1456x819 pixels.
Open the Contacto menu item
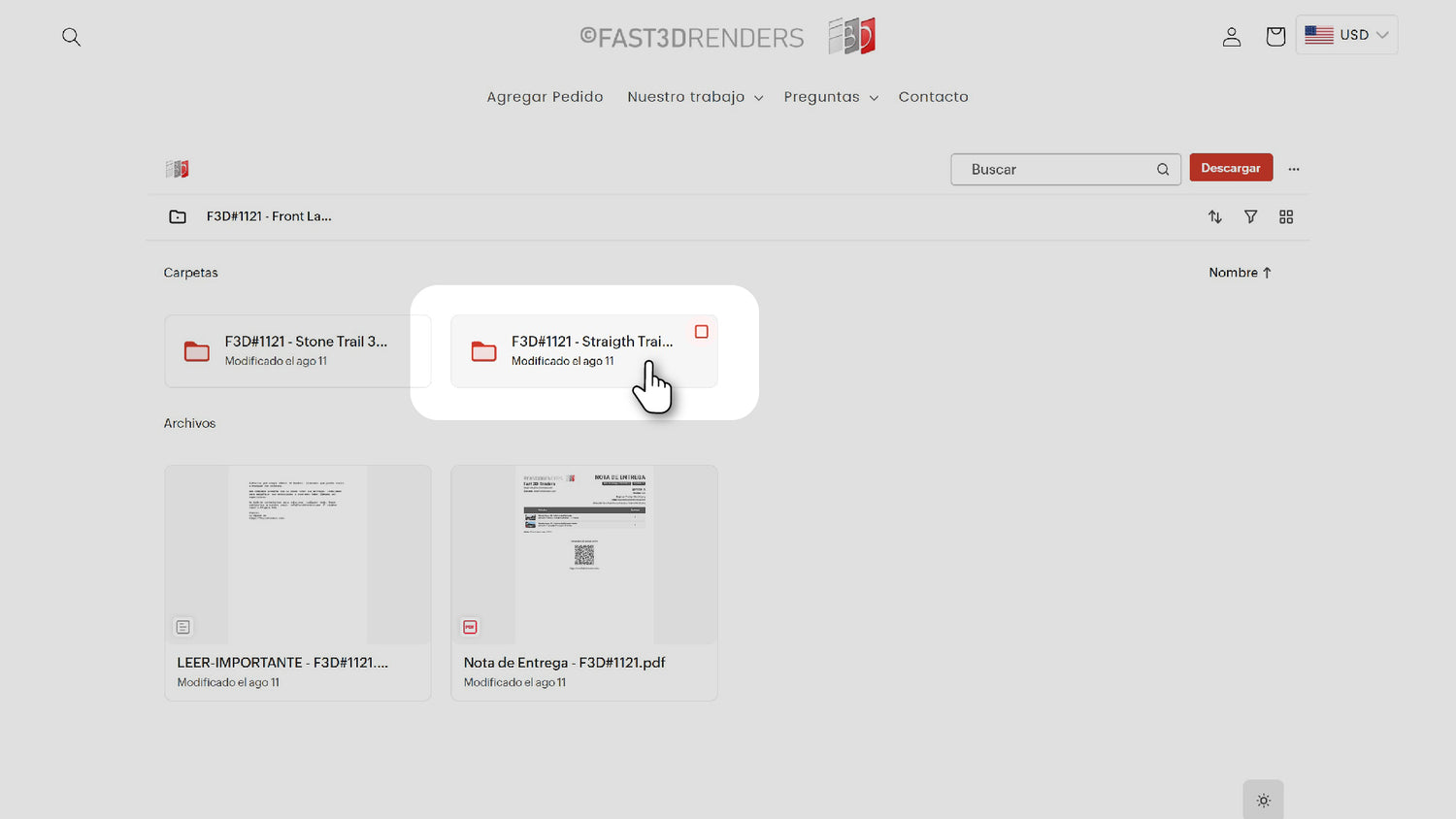(x=933, y=97)
